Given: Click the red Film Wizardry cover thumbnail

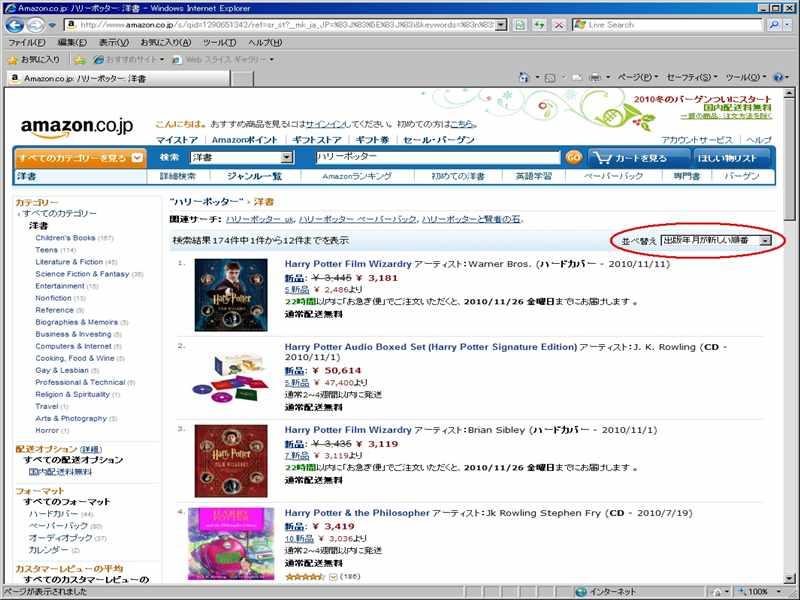Looking at the screenshot, I should pyautogui.click(x=231, y=461).
